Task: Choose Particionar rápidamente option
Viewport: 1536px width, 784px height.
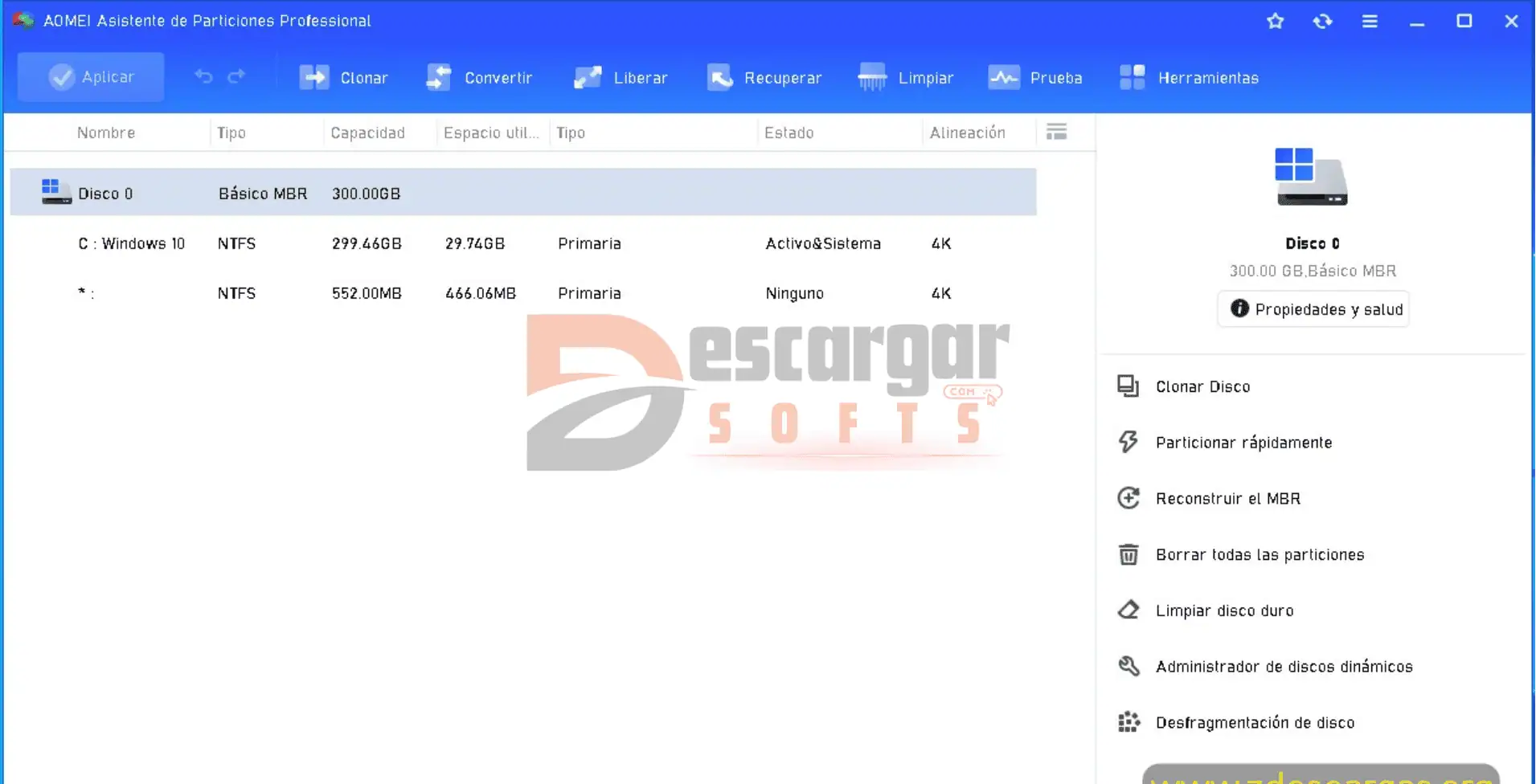Action: click(x=1243, y=443)
